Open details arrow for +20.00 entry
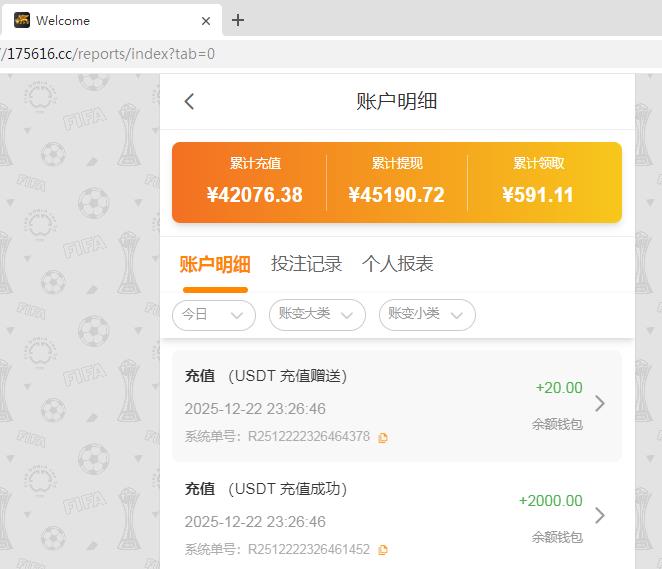662x569 pixels. [600, 404]
